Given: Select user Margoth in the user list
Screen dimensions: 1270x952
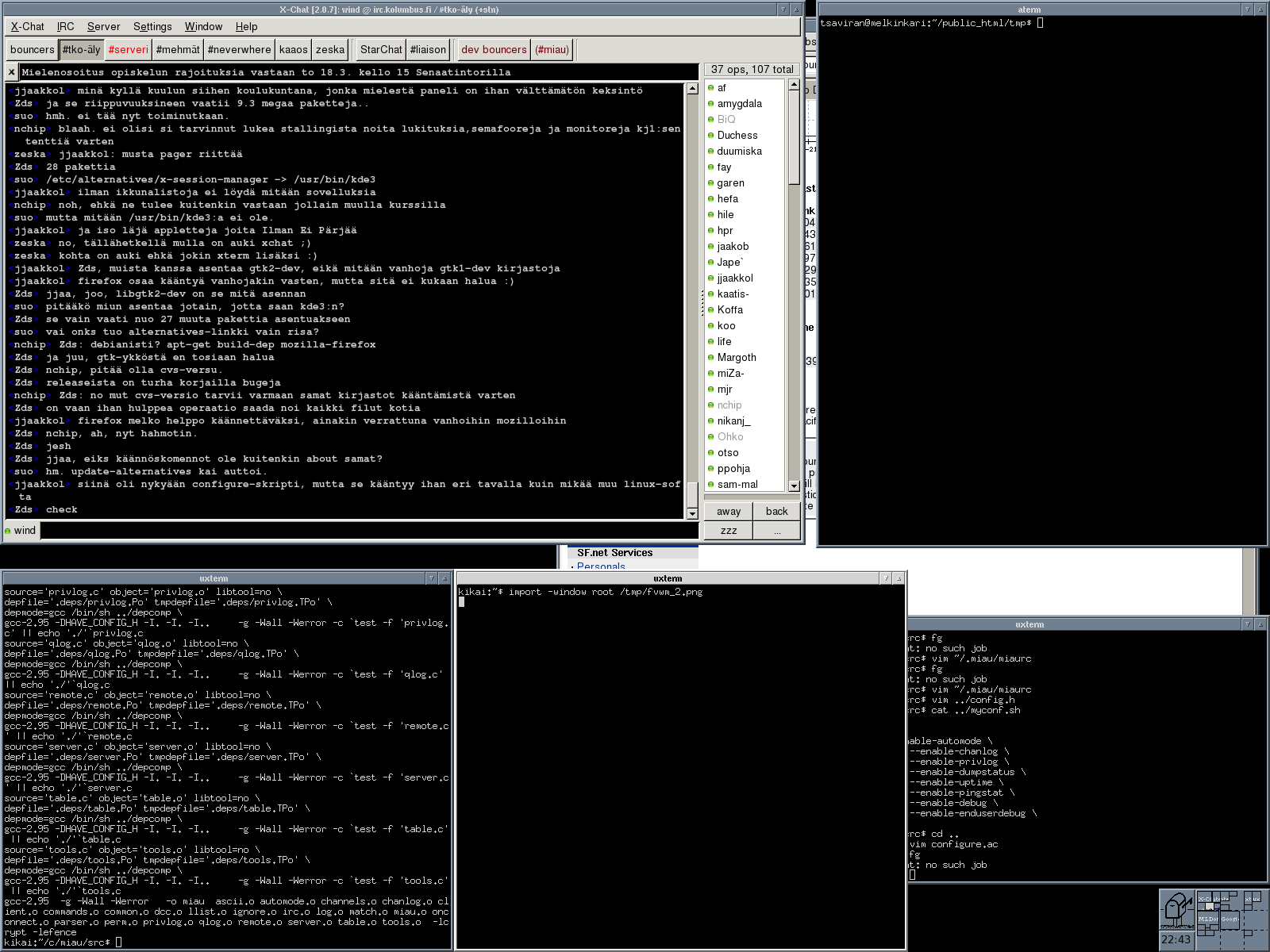Looking at the screenshot, I should pos(737,358).
